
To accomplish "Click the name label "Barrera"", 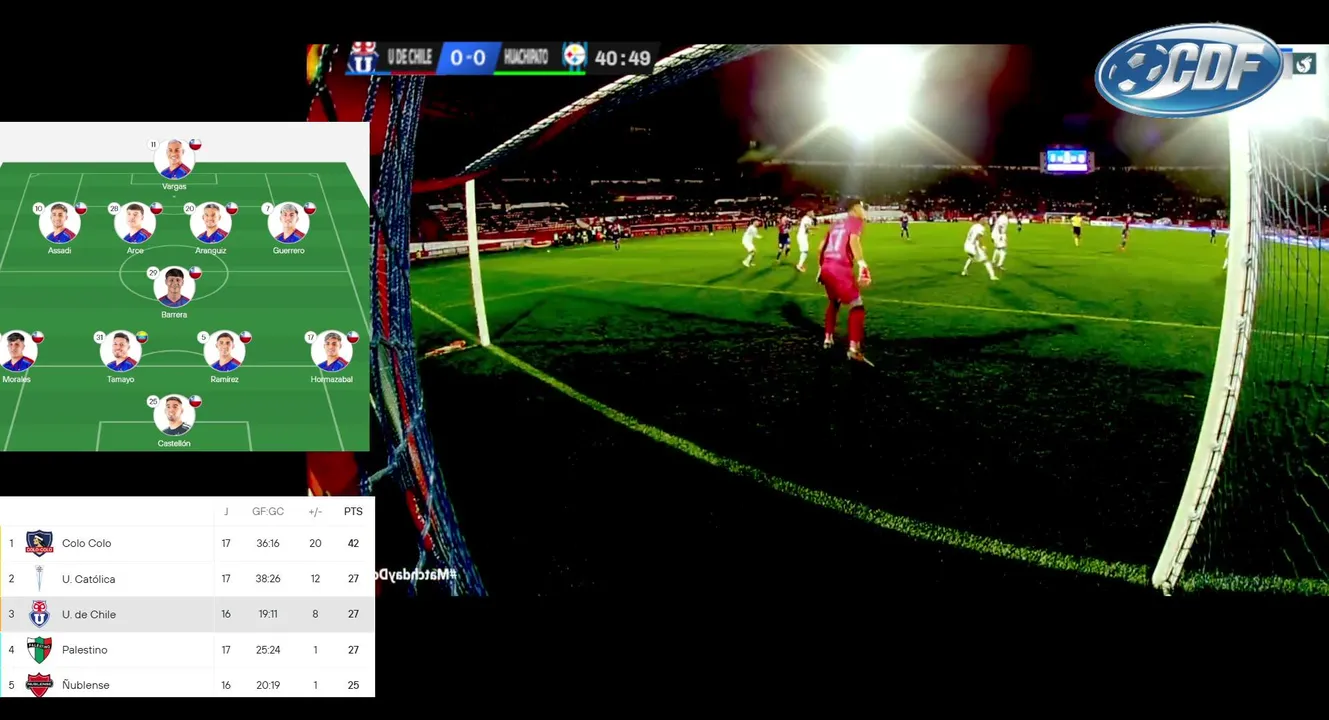I will [x=174, y=314].
